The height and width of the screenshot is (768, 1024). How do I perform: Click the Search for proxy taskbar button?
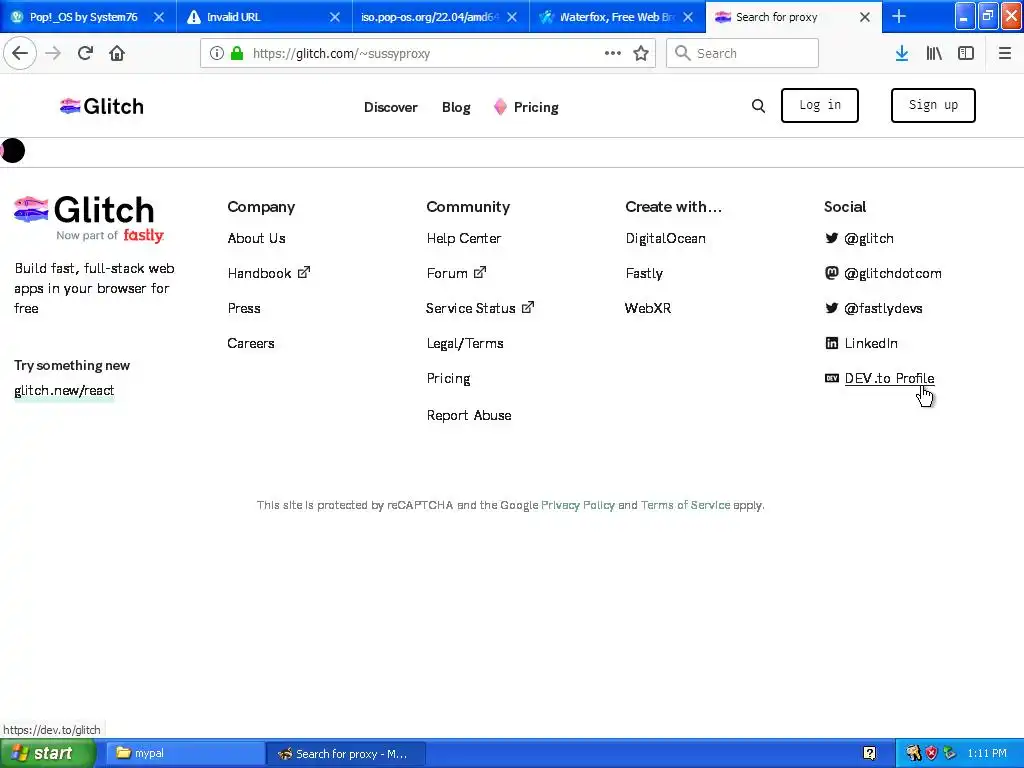coord(346,753)
